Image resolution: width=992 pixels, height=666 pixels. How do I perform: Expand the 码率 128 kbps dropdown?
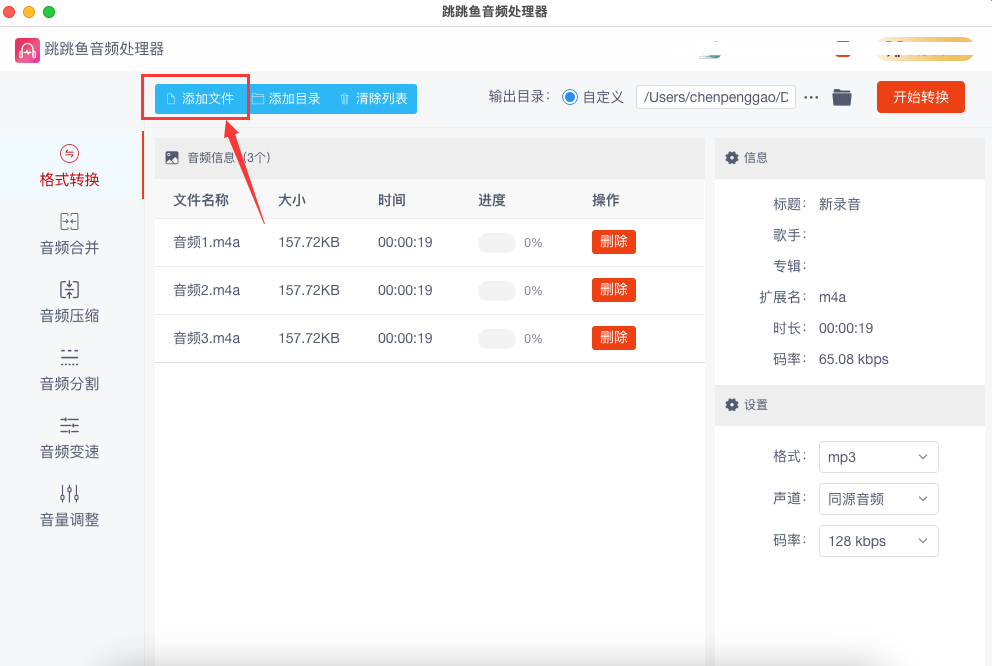(x=878, y=541)
